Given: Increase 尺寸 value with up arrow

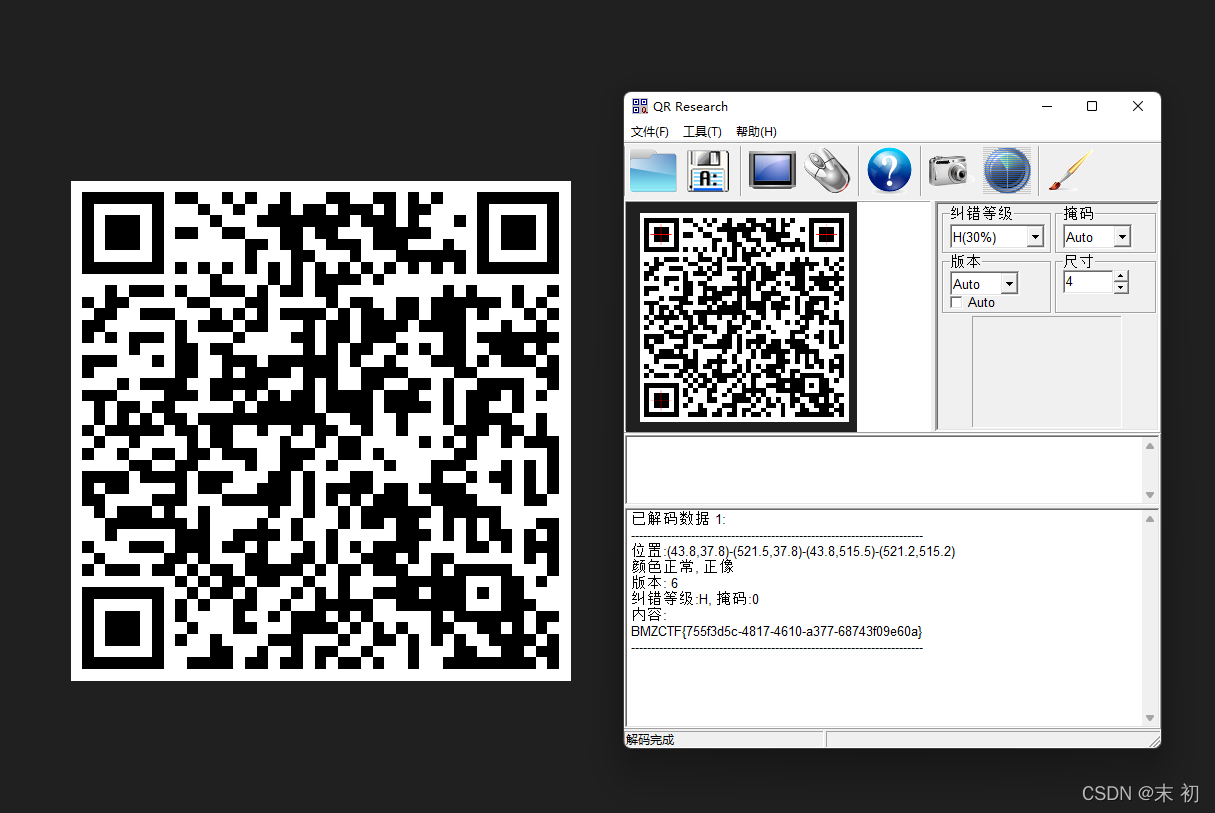Looking at the screenshot, I should (x=1121, y=277).
